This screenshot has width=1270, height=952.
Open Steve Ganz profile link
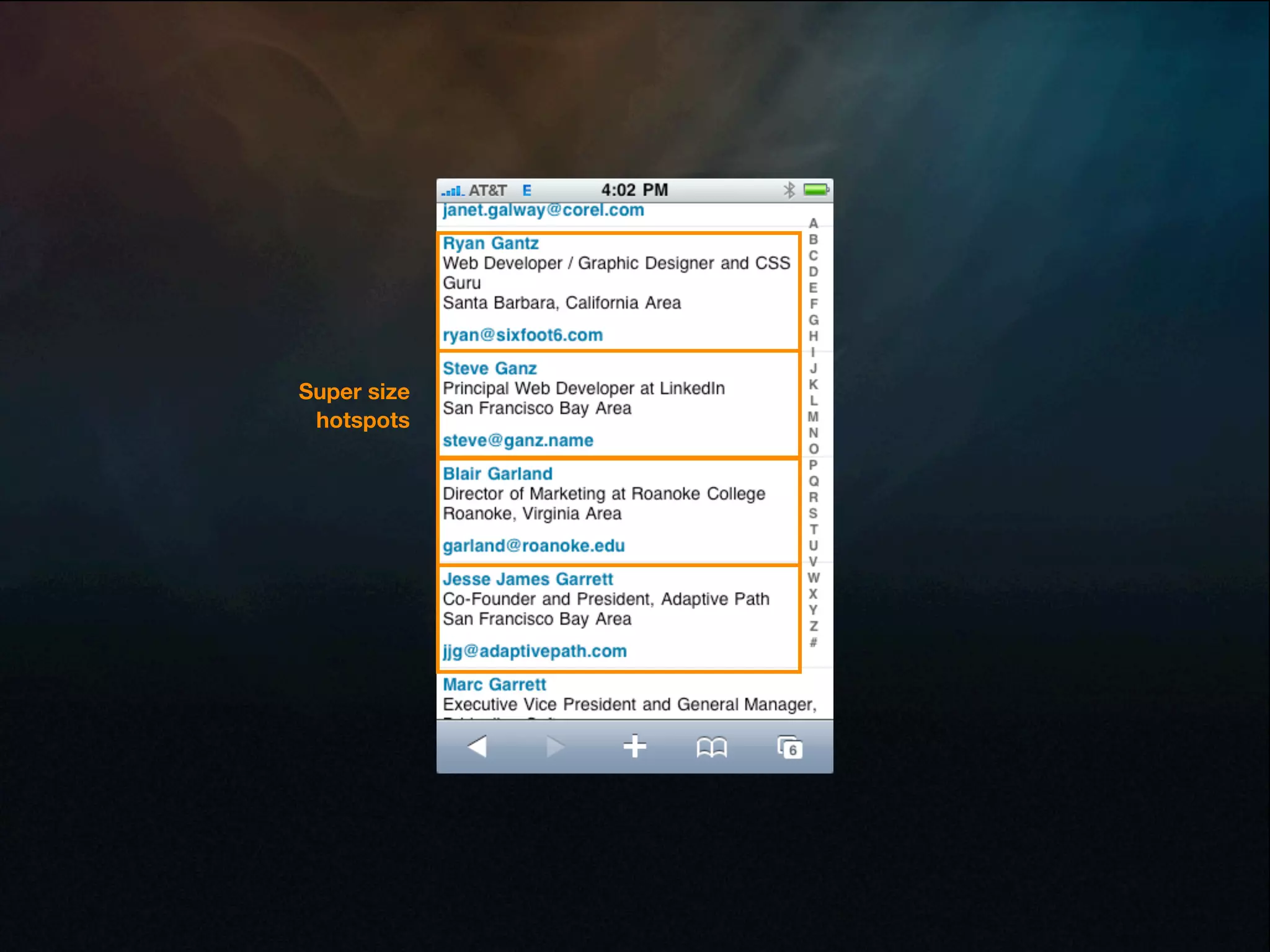click(x=489, y=369)
